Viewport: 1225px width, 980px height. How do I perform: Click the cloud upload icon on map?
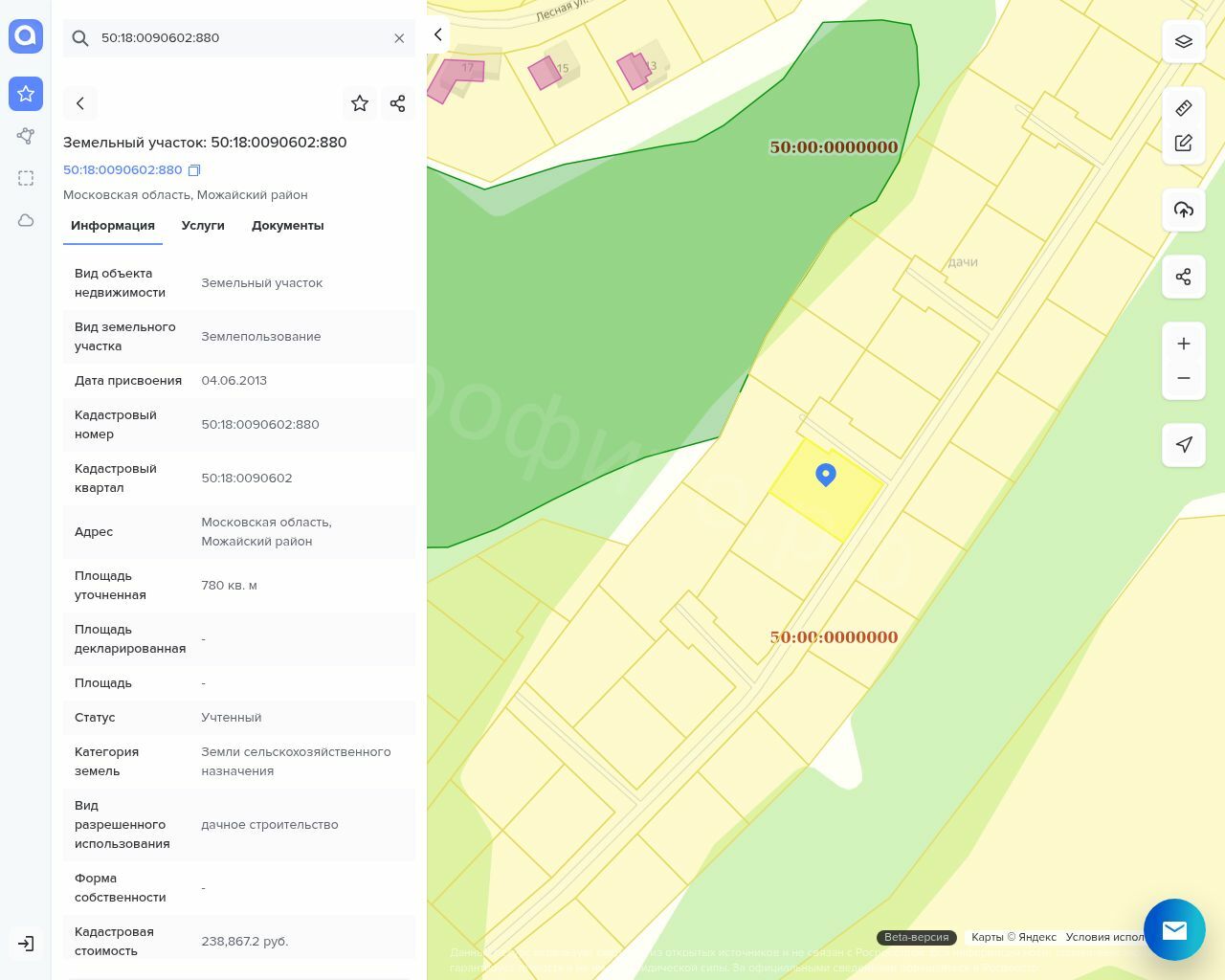coord(1183,210)
